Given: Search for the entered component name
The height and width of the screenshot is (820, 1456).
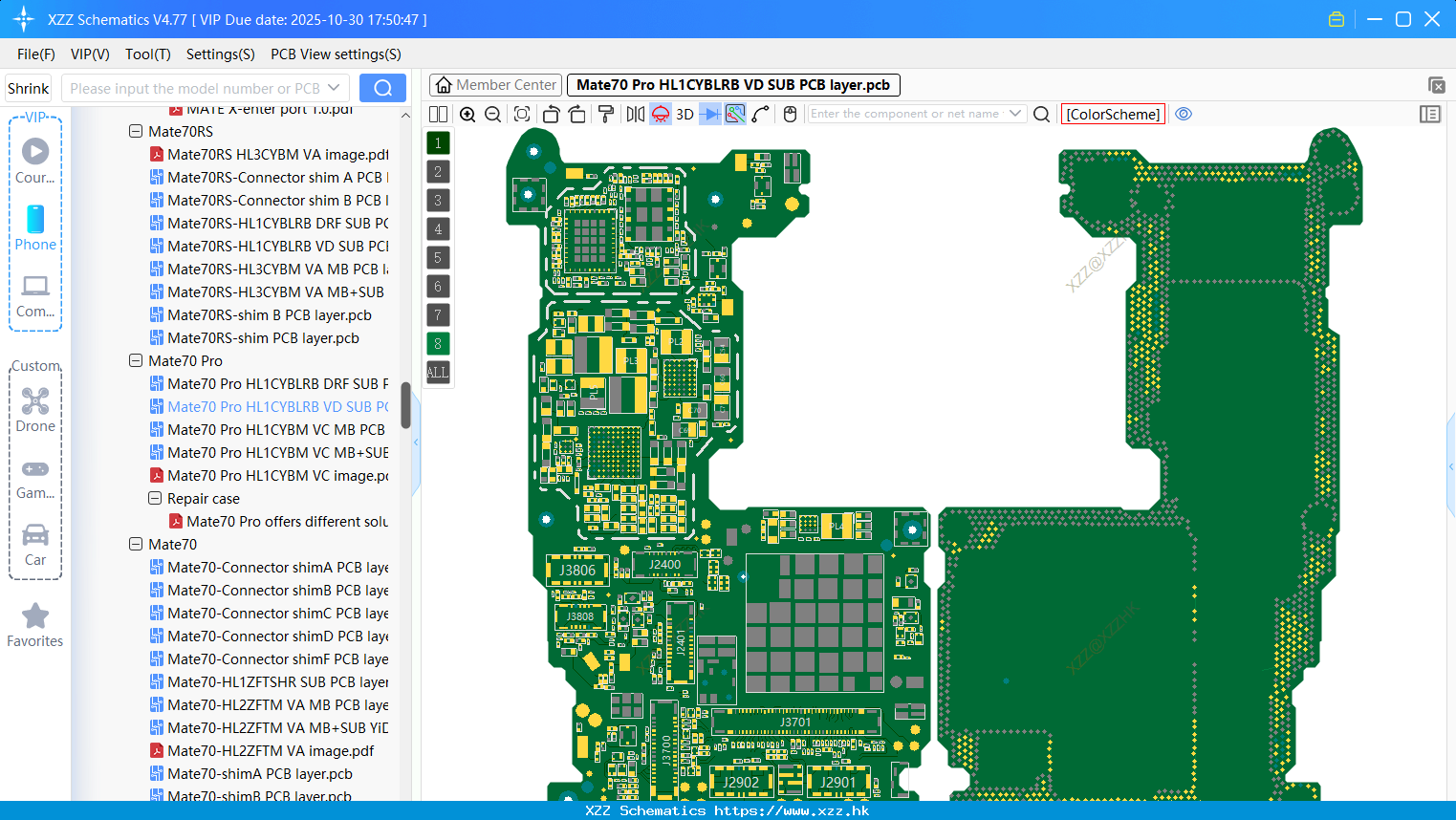Looking at the screenshot, I should [1042, 114].
